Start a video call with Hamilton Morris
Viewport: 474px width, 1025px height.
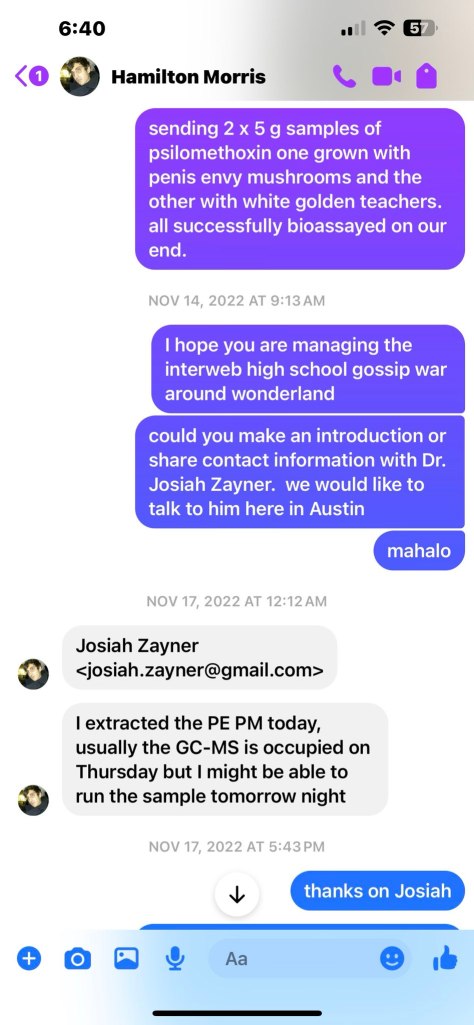pos(386,76)
